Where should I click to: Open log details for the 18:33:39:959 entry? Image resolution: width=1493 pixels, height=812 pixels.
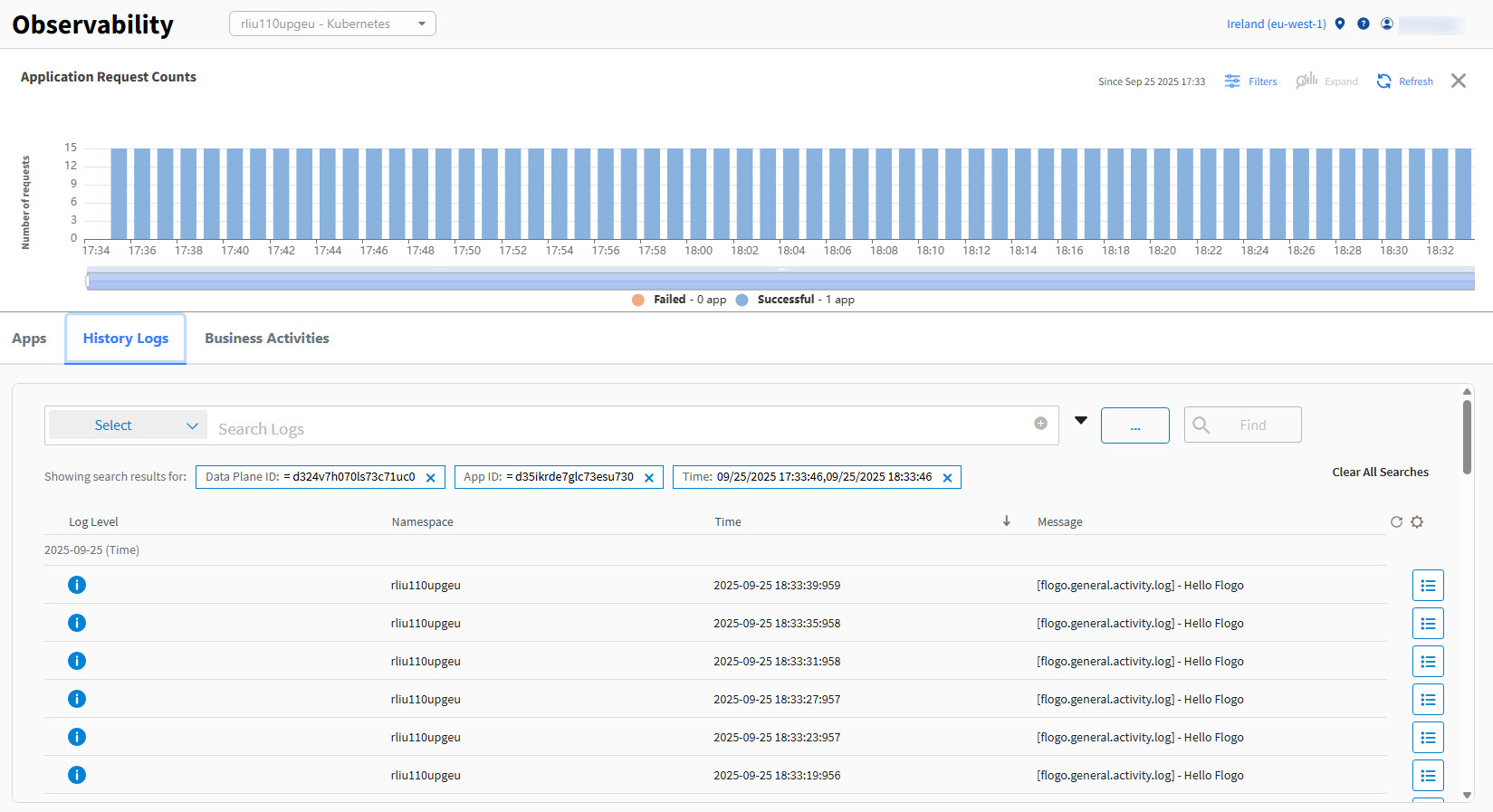(1427, 586)
